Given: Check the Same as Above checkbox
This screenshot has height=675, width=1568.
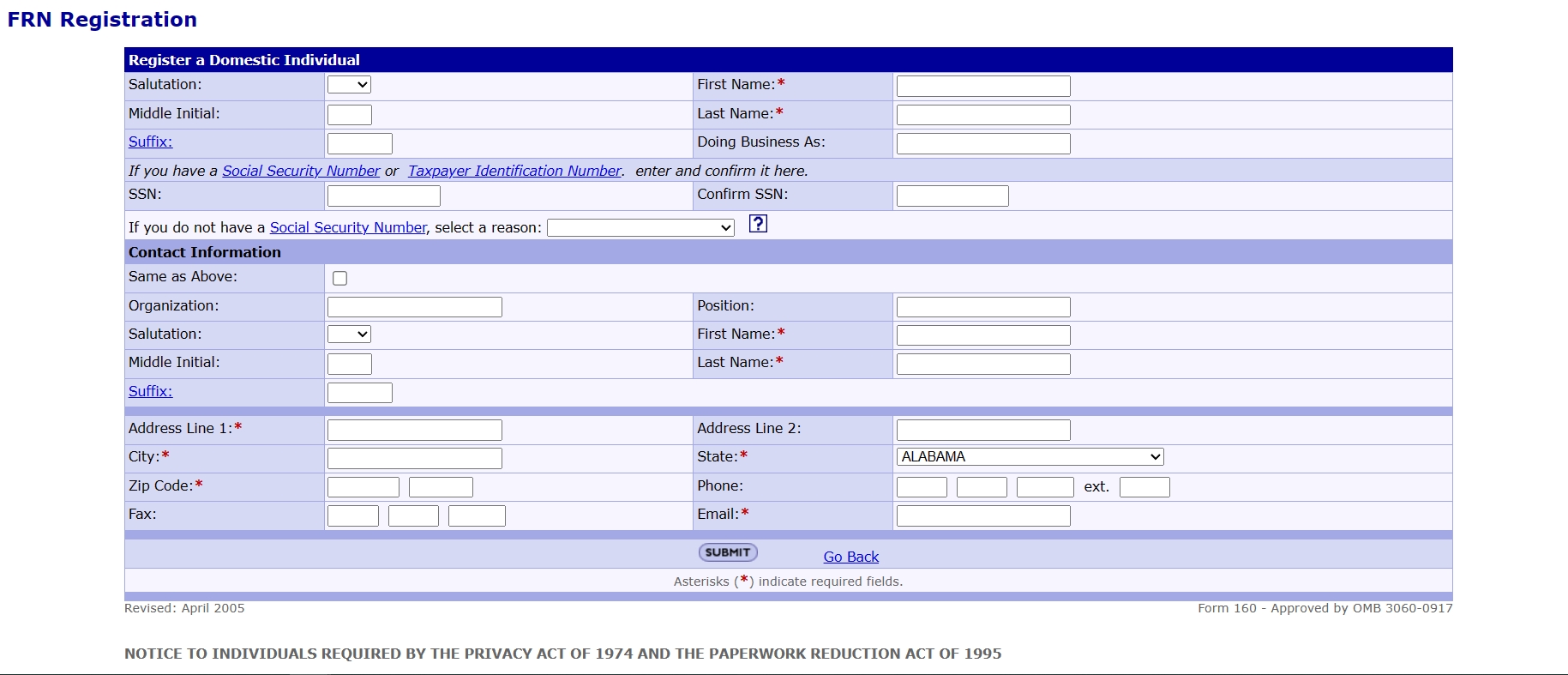Looking at the screenshot, I should coord(340,278).
